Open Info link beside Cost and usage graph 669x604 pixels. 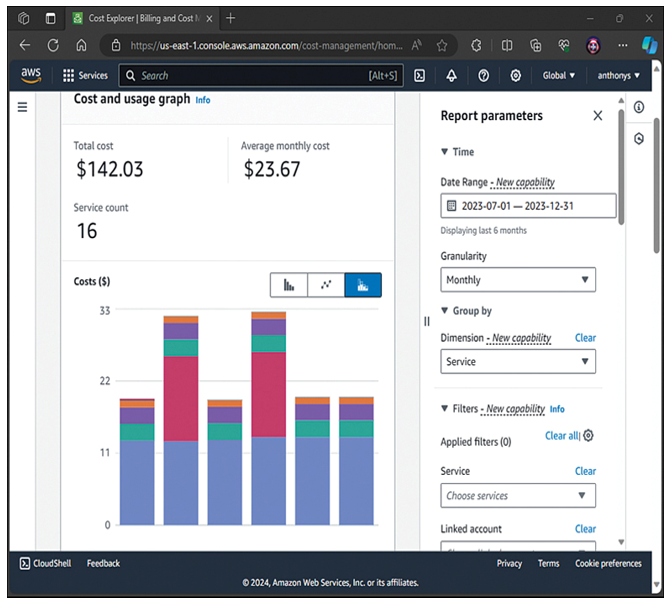pos(203,100)
